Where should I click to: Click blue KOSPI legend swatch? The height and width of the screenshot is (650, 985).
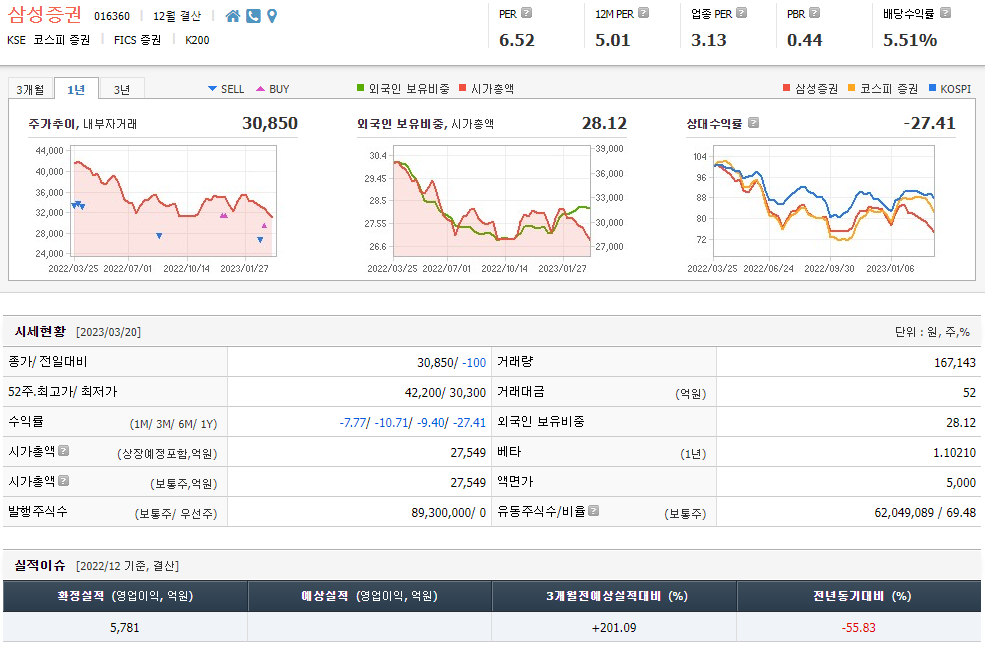coord(932,88)
